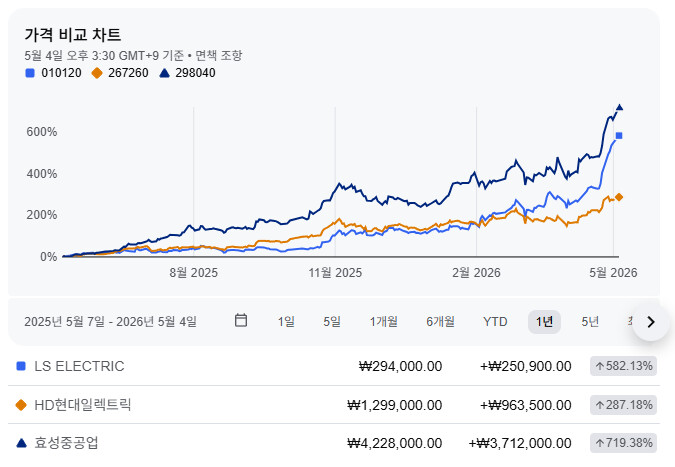Click the price ₩4,228,000.00
Viewport: 675px width, 467px height.
coord(395,443)
